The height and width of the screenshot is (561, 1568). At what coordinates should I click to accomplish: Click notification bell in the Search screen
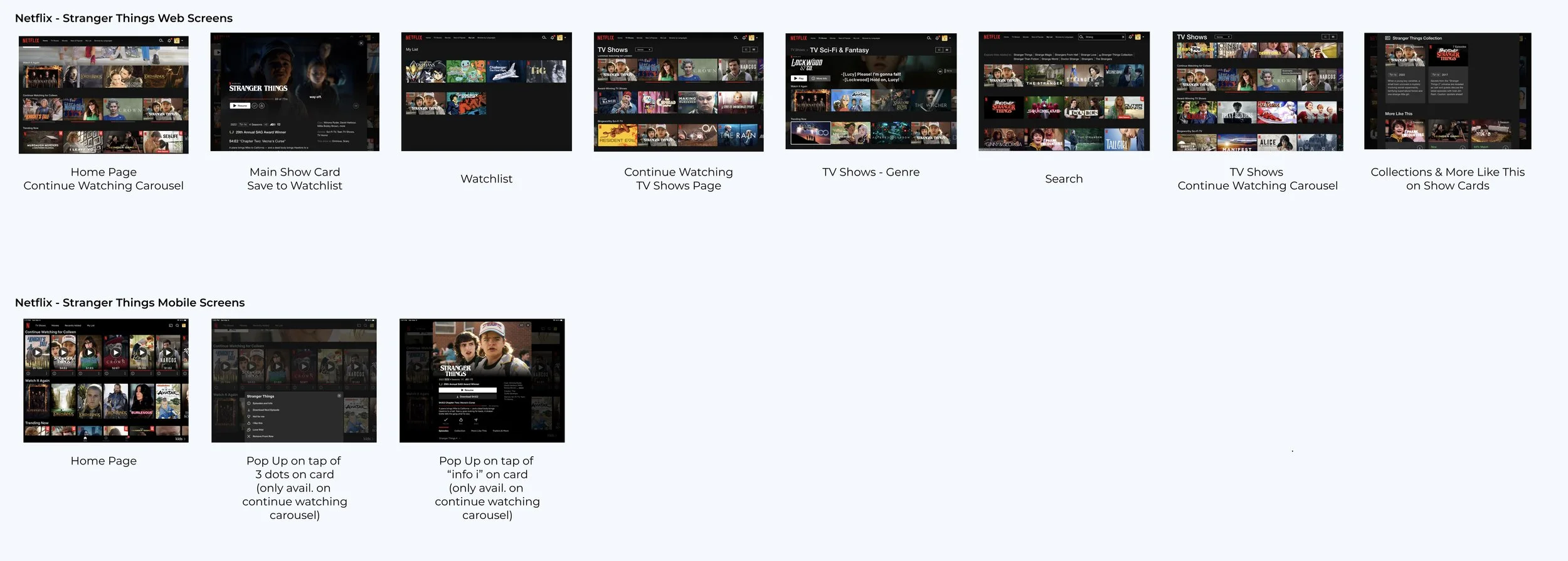coord(1130,37)
